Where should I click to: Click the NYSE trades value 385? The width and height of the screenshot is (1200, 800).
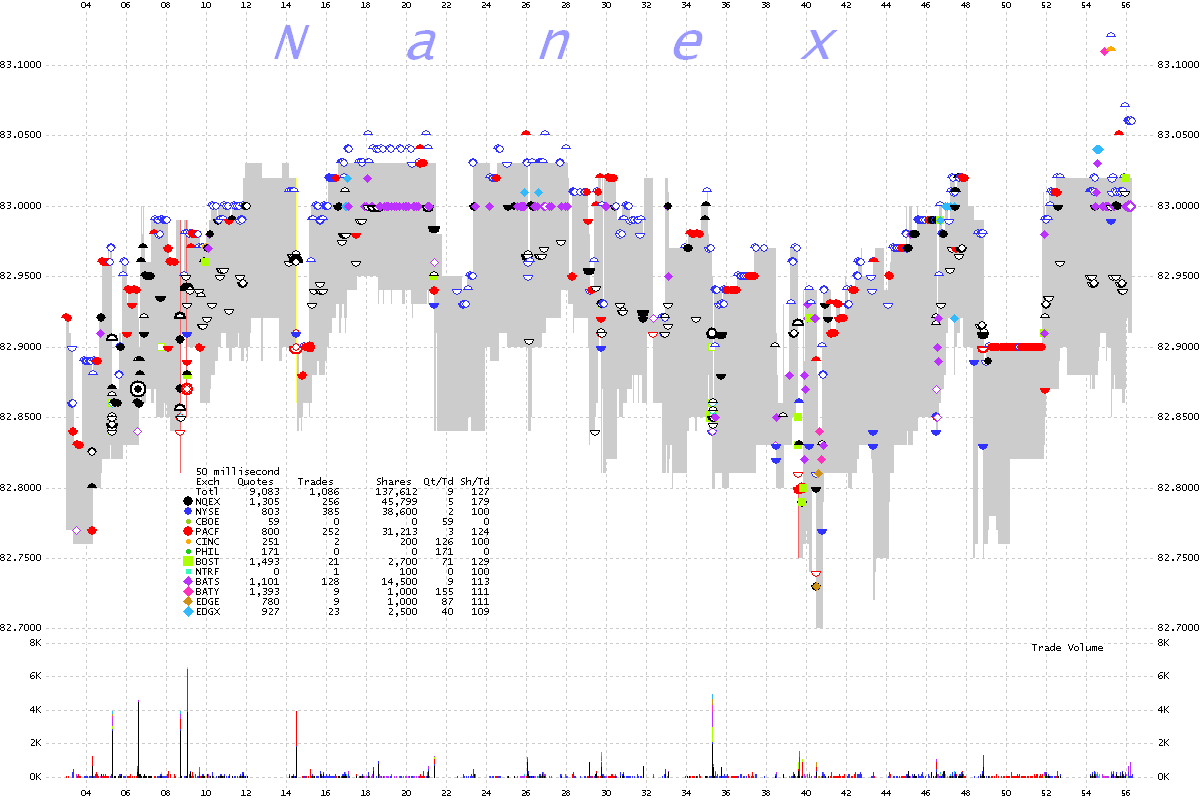click(x=330, y=511)
